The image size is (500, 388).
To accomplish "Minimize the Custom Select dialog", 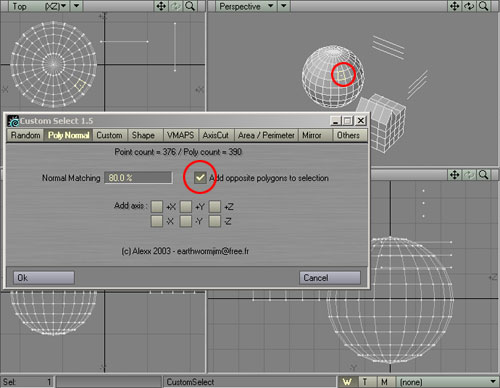I will [x=335, y=121].
